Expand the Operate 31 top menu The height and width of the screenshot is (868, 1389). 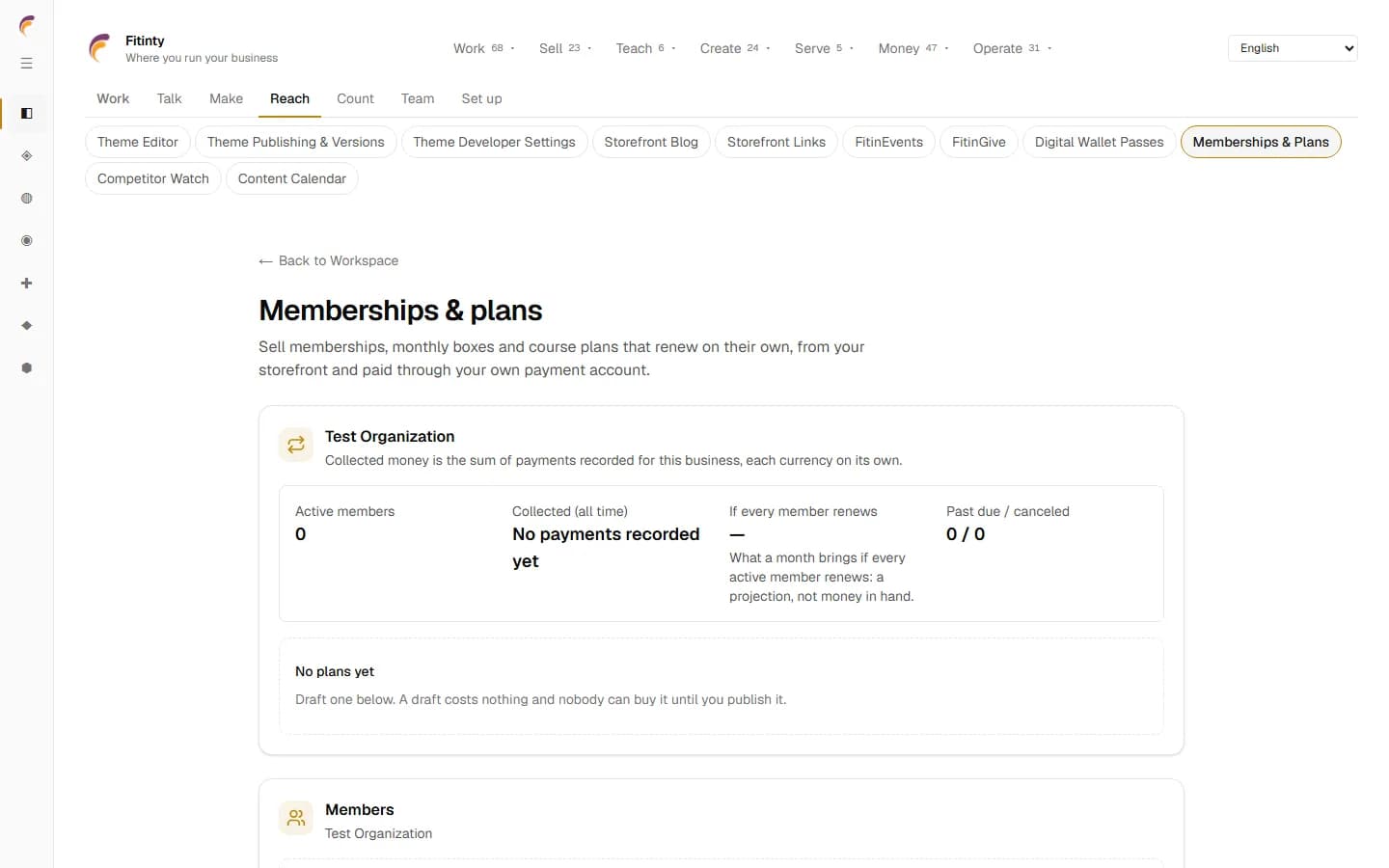click(1012, 48)
